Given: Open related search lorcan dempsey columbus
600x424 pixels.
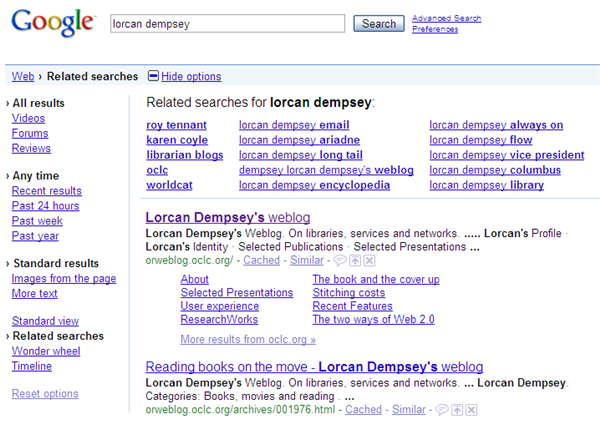Looking at the screenshot, I should pyautogui.click(x=495, y=170).
